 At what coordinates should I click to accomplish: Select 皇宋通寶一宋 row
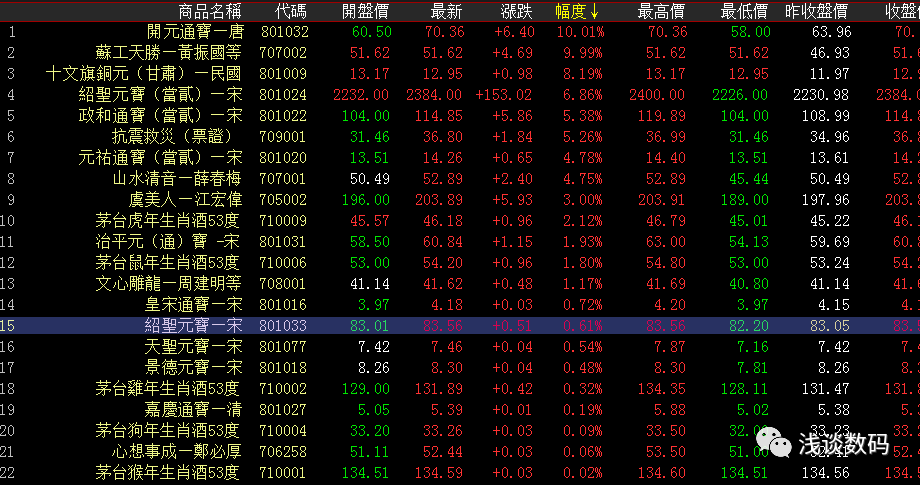(x=460, y=305)
